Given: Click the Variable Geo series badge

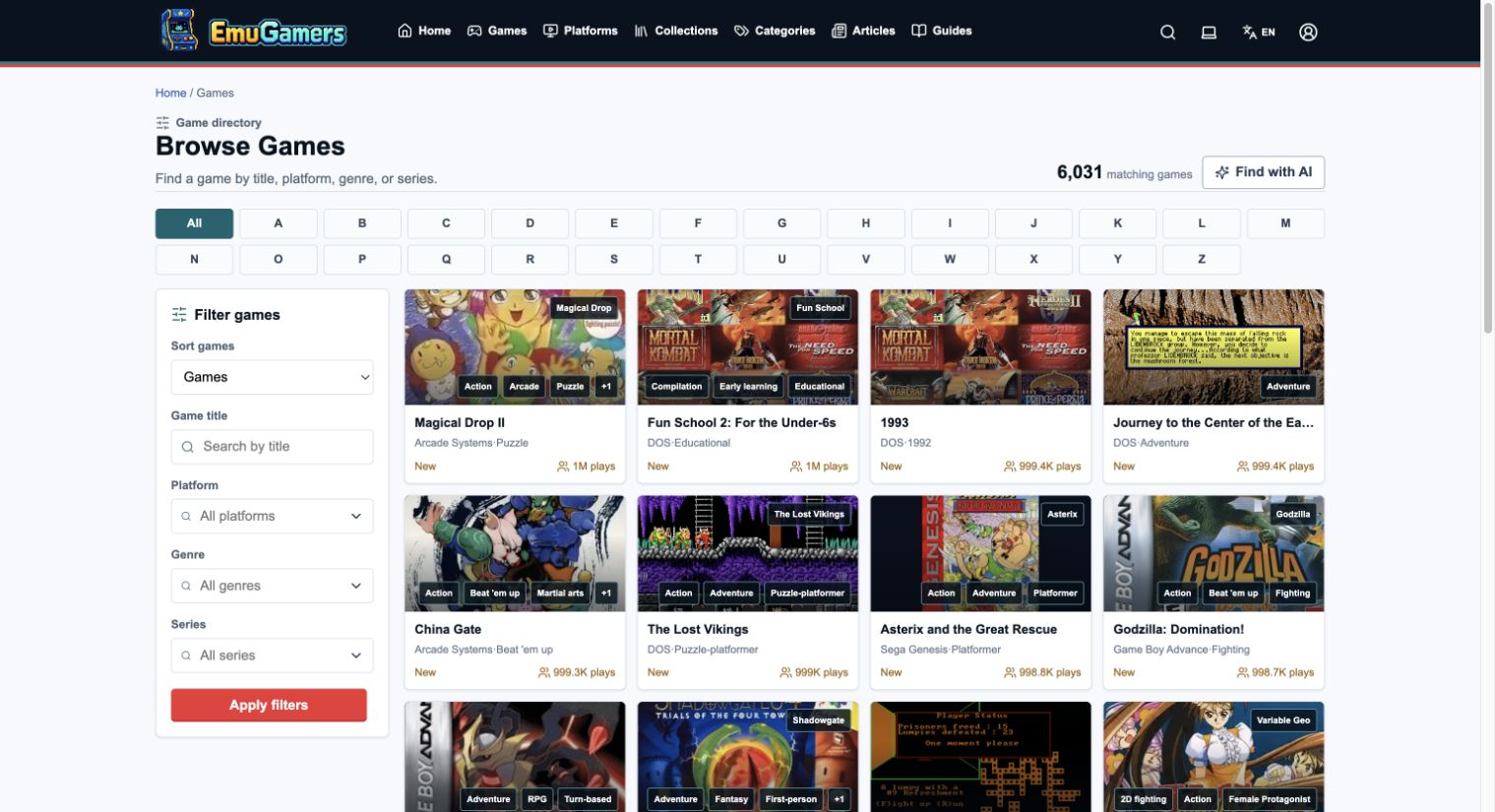Looking at the screenshot, I should coord(1283,720).
